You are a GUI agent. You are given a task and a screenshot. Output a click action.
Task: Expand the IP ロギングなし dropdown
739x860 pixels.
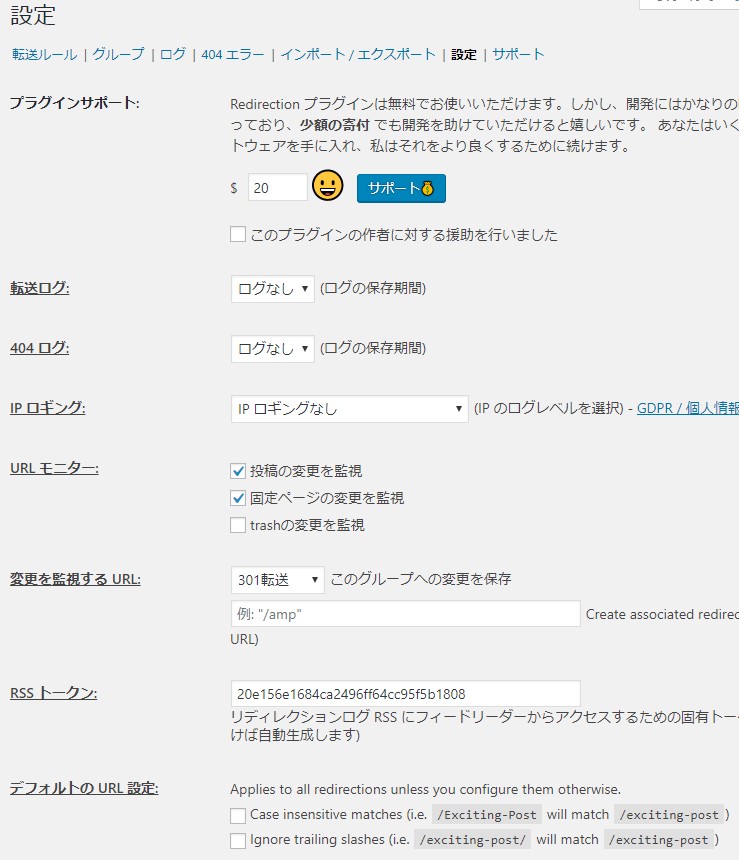tap(349, 409)
